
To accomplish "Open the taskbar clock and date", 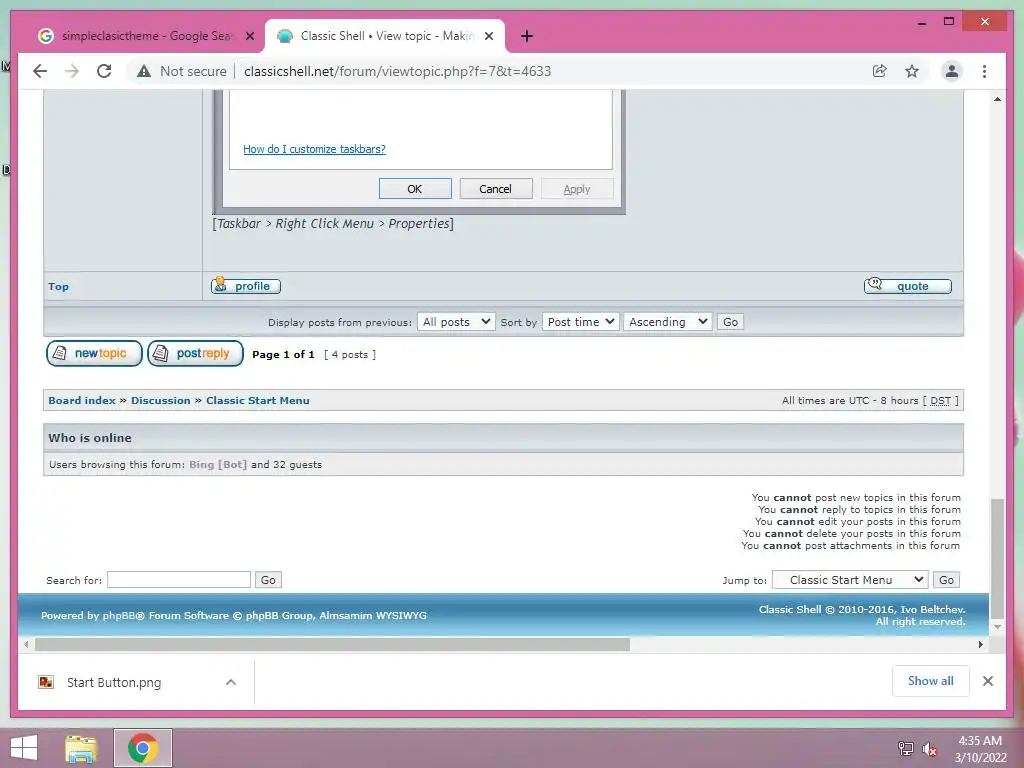I will [980, 749].
